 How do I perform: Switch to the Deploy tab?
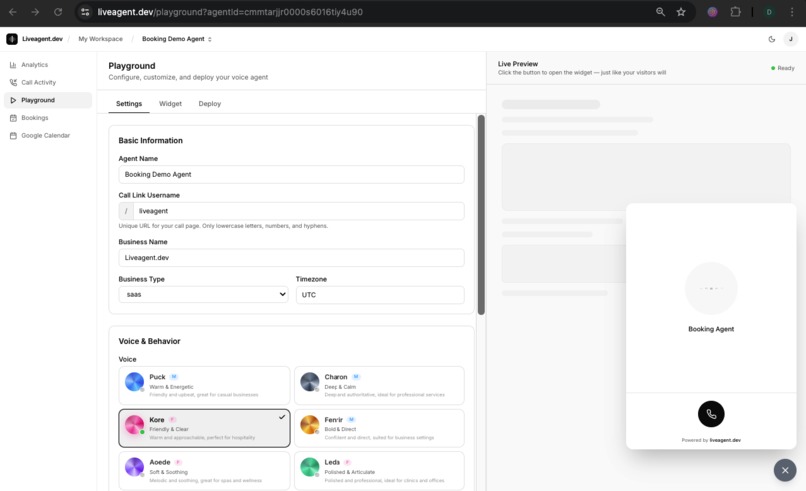[210, 103]
